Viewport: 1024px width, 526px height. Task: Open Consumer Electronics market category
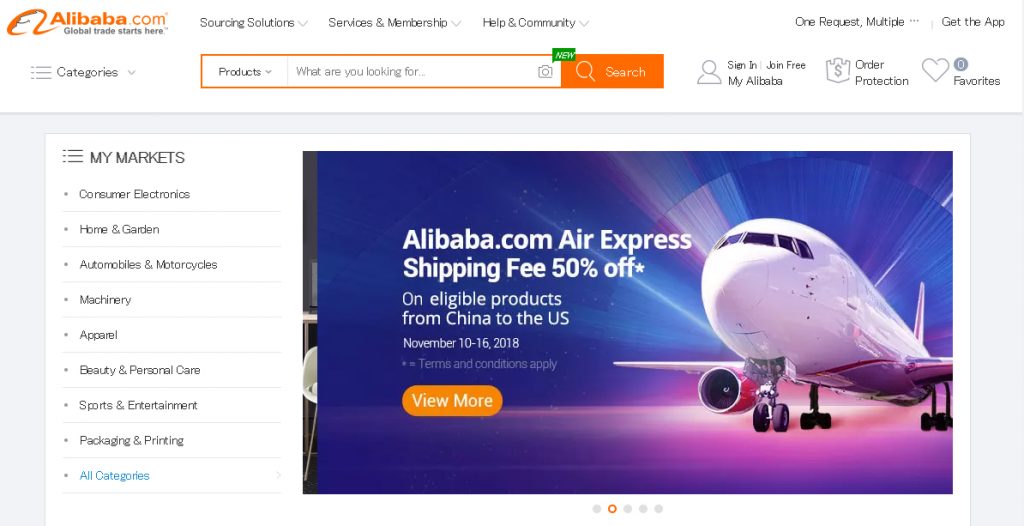click(x=134, y=194)
